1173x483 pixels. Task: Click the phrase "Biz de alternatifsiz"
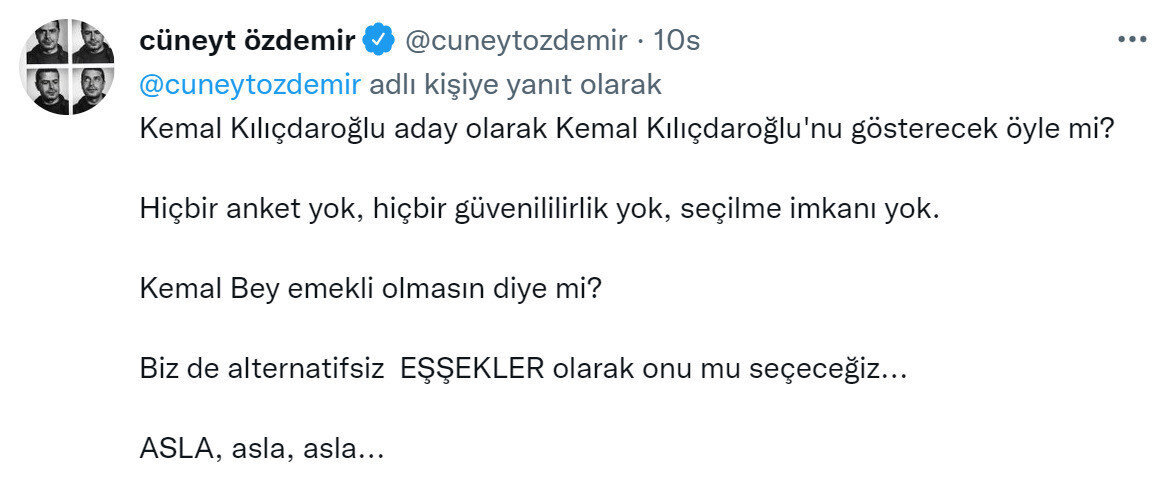(263, 369)
